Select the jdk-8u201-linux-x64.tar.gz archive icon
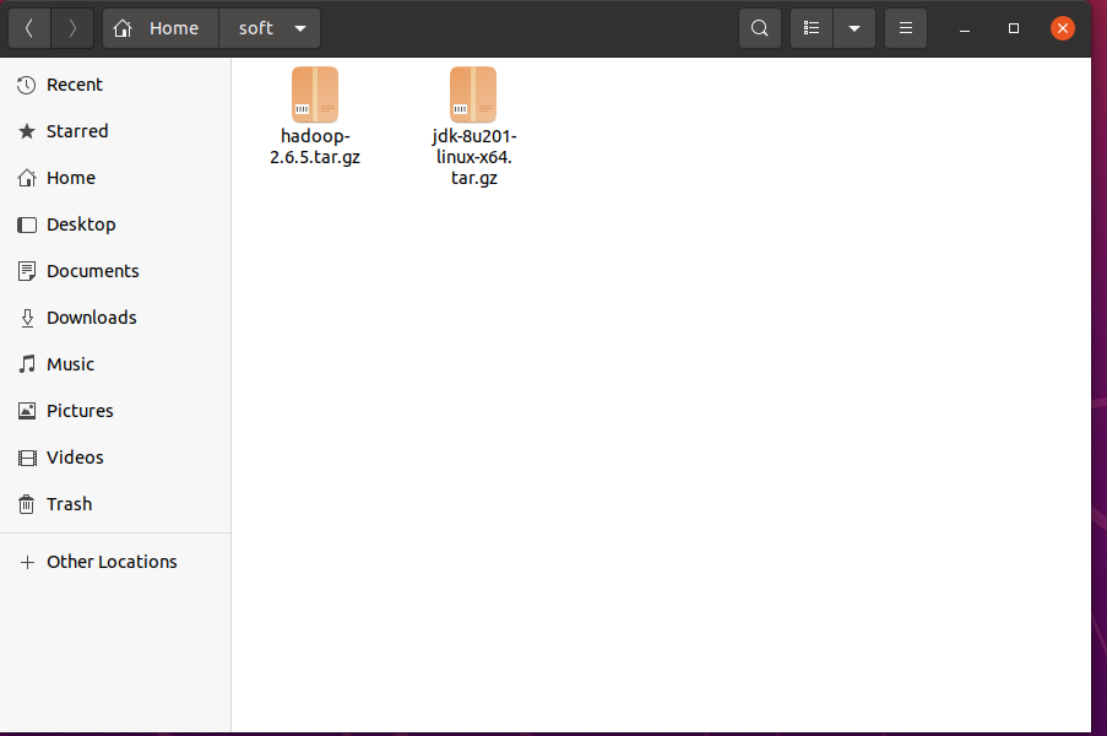The image size is (1108, 736). pyautogui.click(x=473, y=95)
